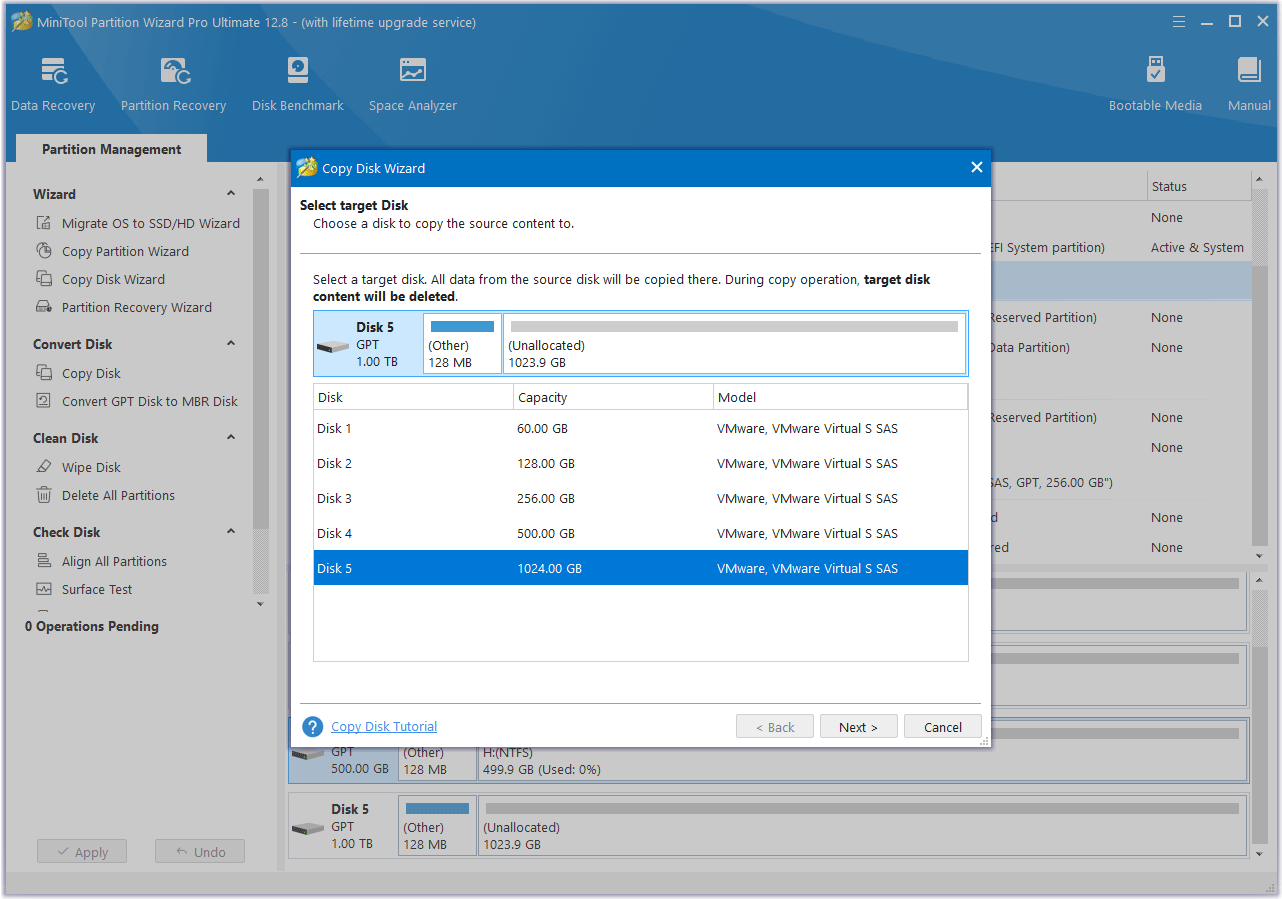Close the Copy Disk Wizard dialog
1282x899 pixels.
[x=977, y=168]
